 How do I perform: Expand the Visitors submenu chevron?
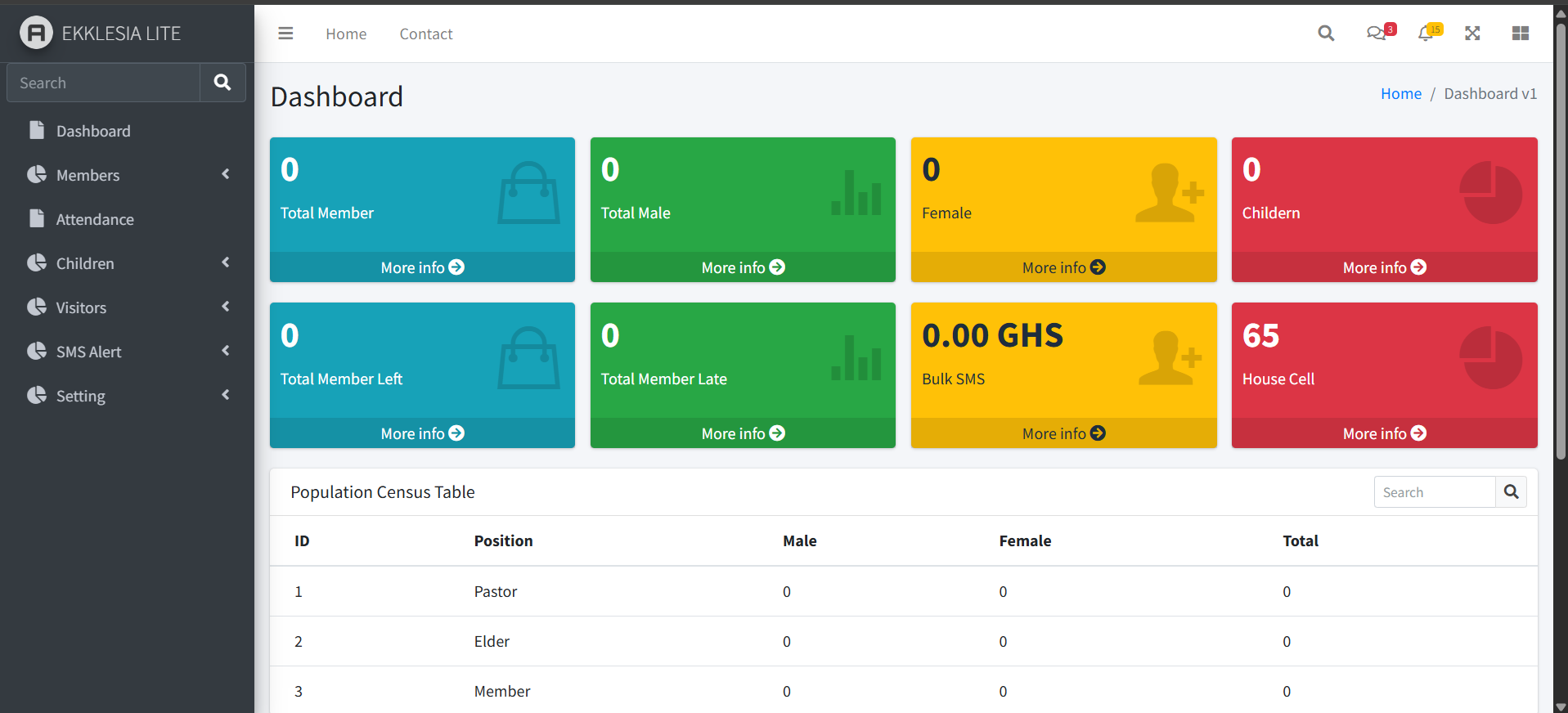tap(226, 307)
